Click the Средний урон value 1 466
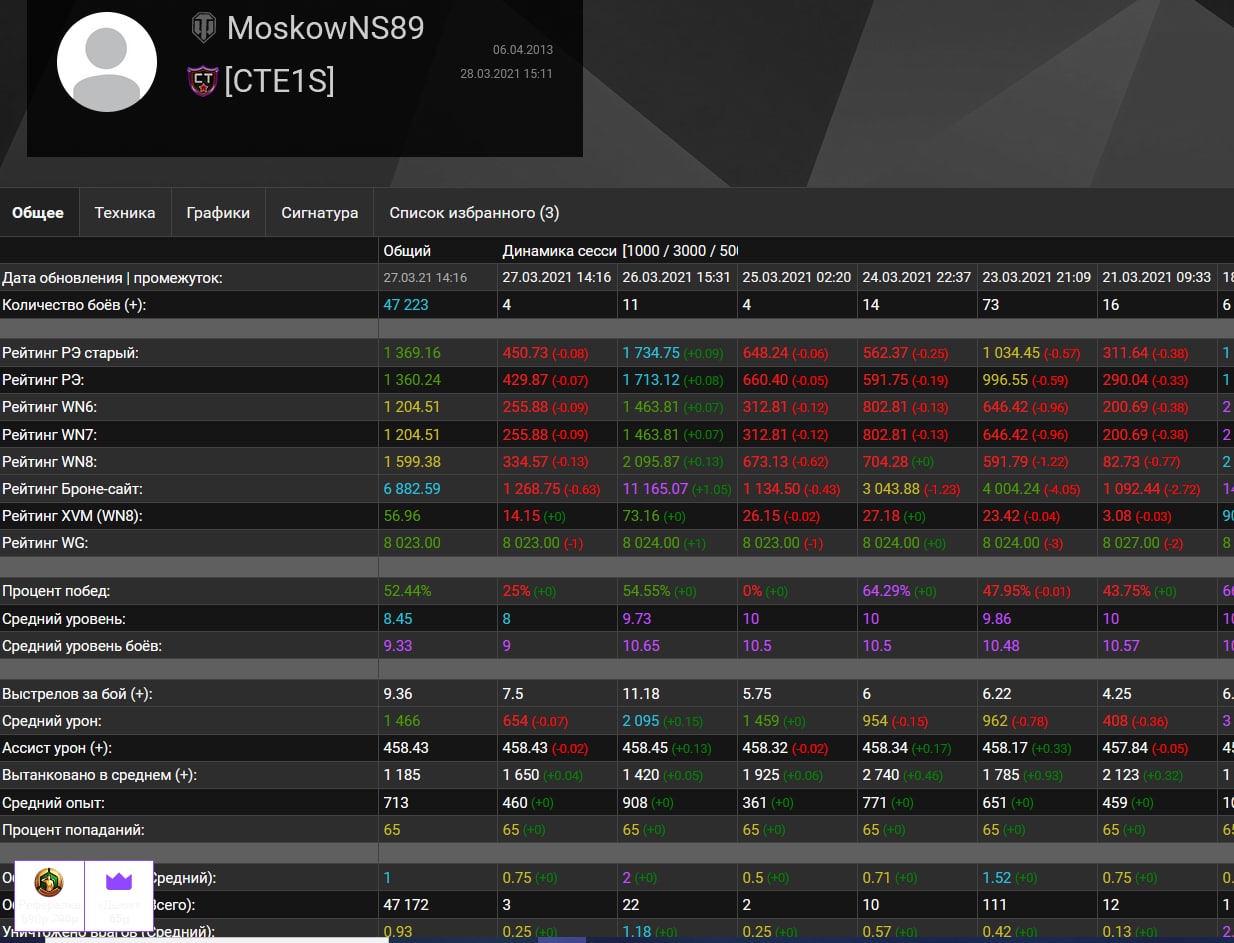The height and width of the screenshot is (943, 1234). (402, 721)
